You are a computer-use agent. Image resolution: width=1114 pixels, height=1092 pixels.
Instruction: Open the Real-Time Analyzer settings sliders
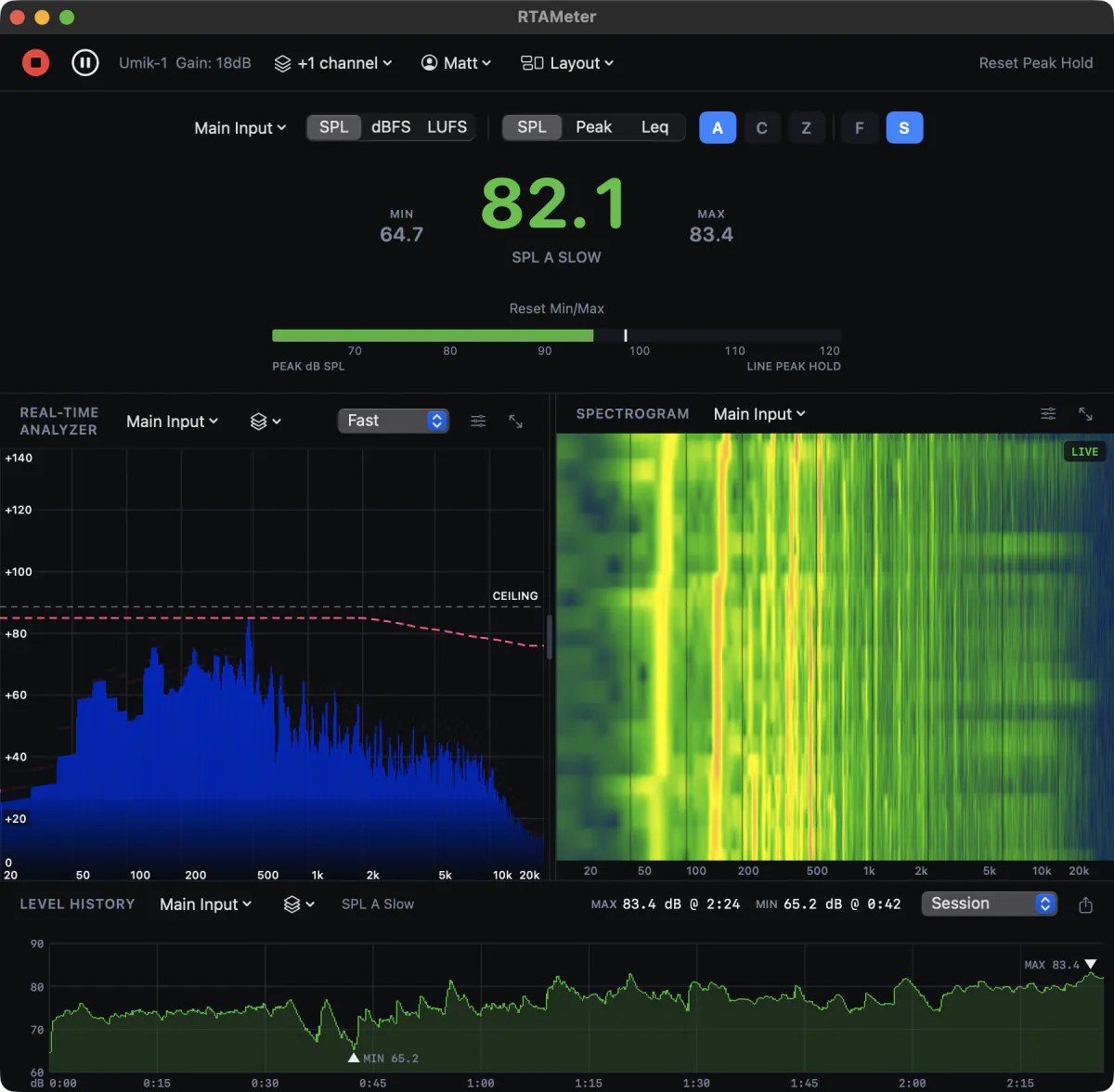point(478,422)
